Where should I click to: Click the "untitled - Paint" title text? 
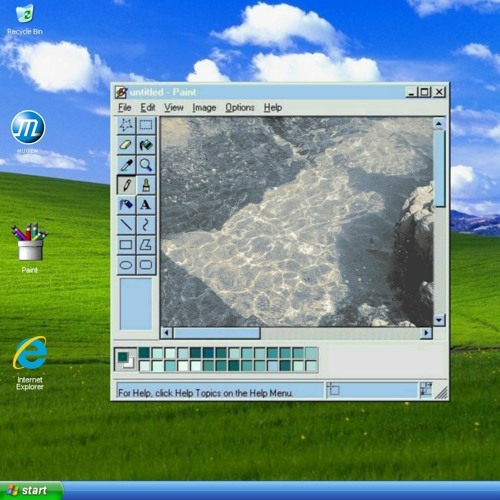[163, 92]
